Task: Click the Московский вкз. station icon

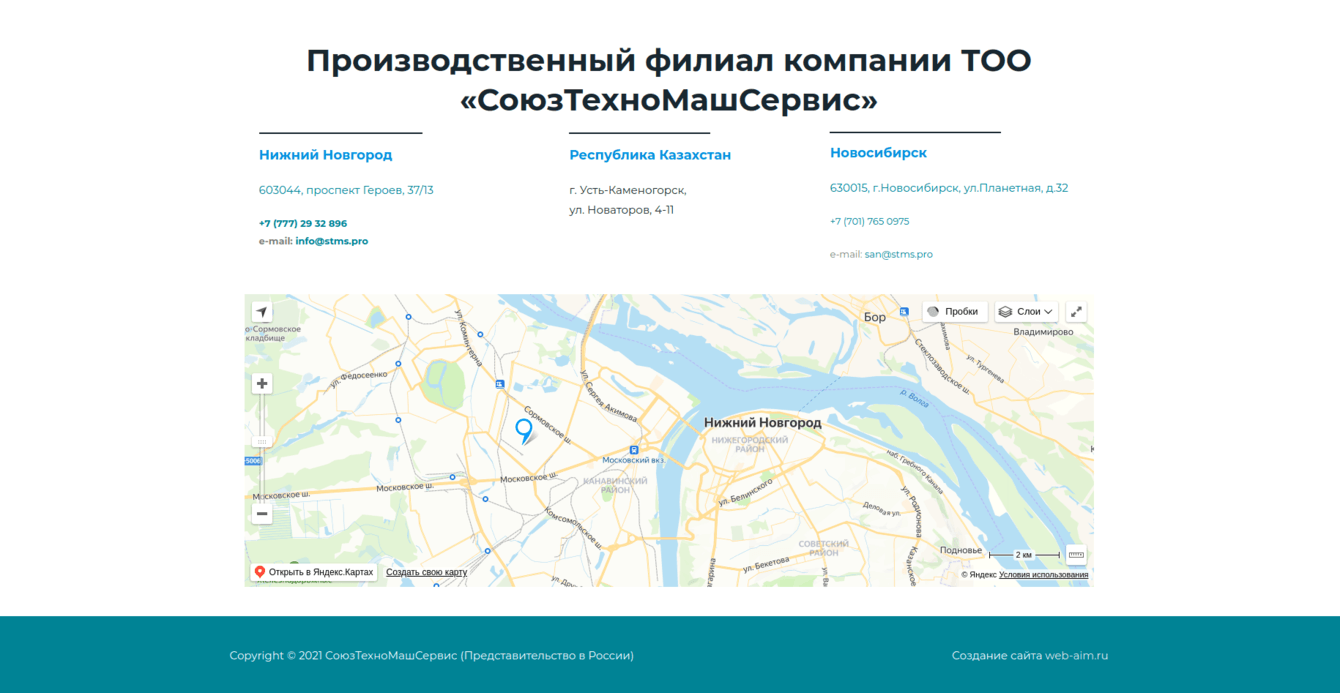Action: click(x=634, y=450)
